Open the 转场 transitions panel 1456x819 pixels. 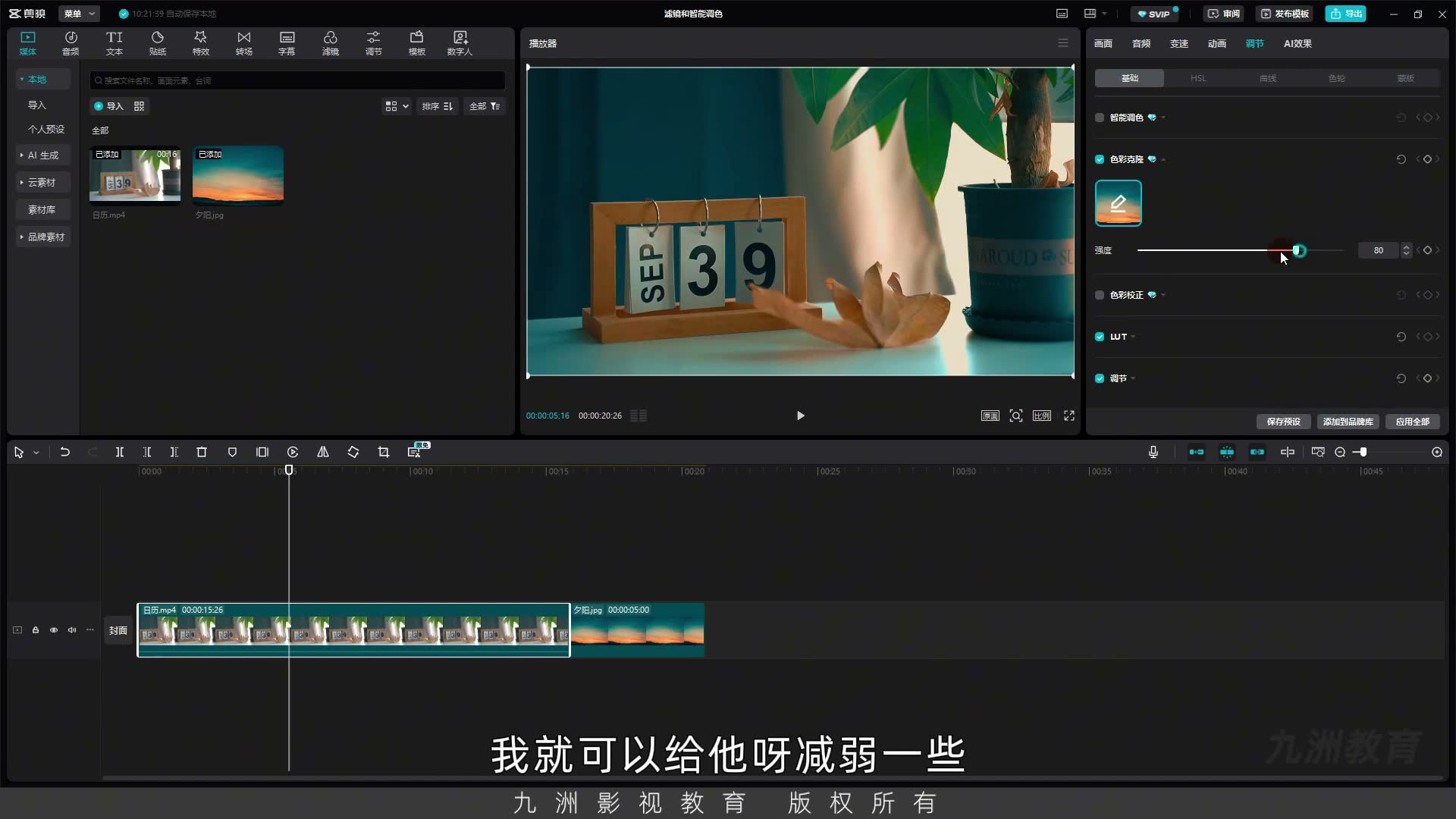[243, 43]
